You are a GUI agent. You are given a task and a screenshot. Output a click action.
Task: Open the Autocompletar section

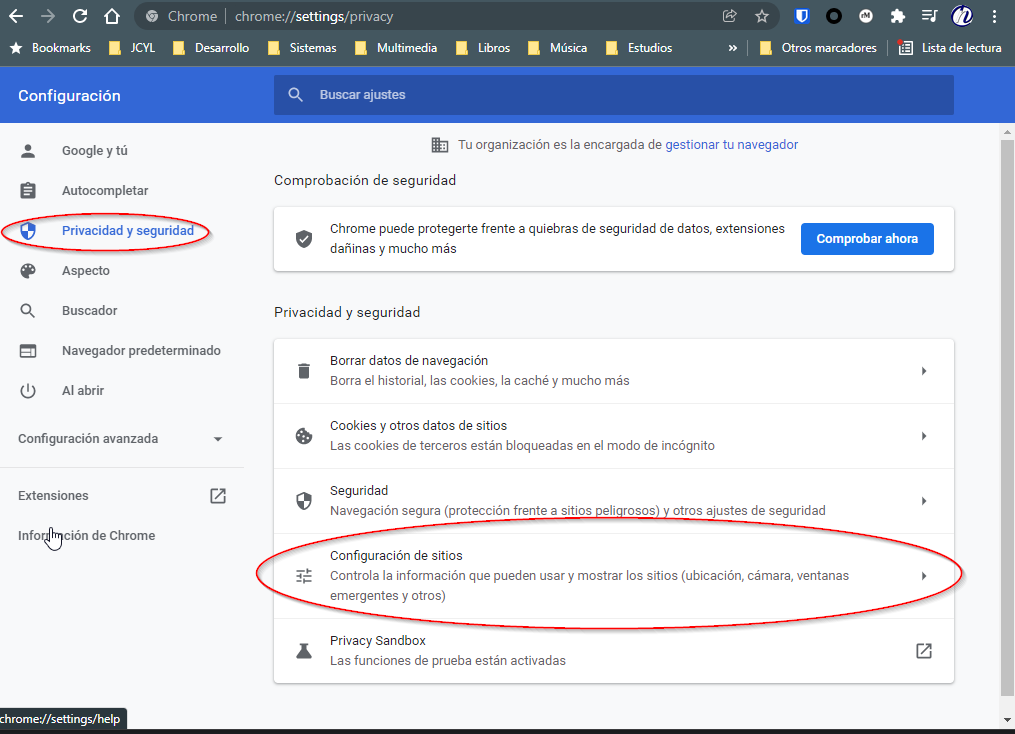pyautogui.click(x=105, y=191)
